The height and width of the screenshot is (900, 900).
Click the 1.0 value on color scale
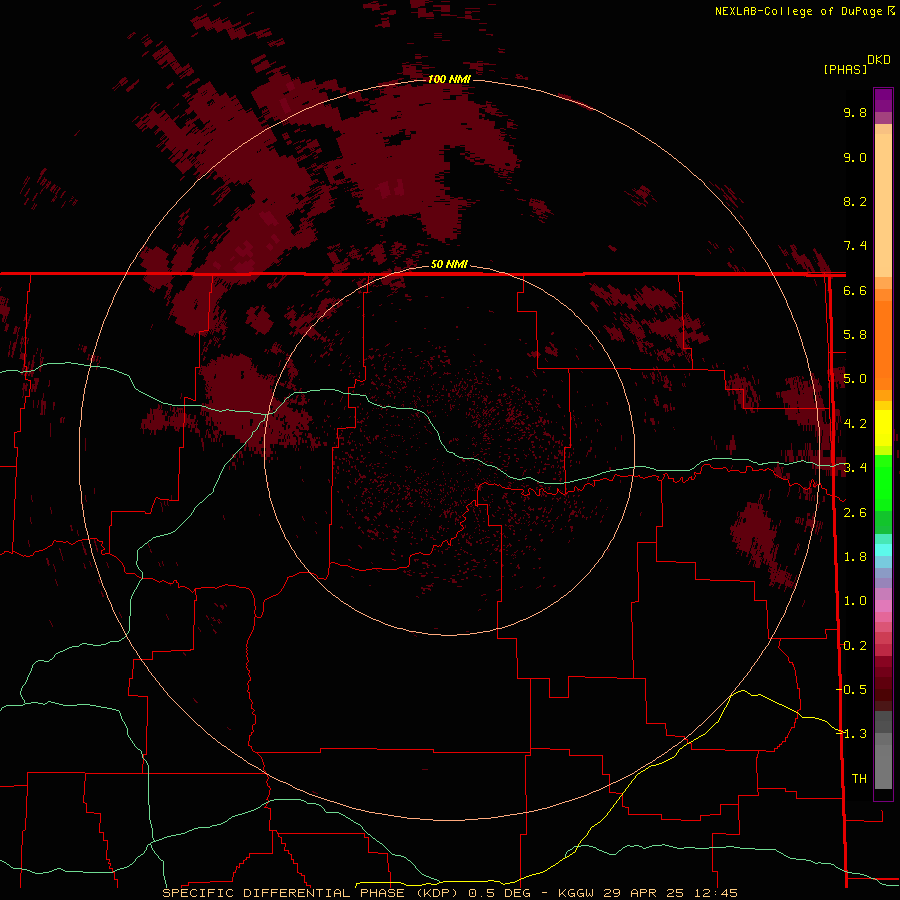tap(855, 601)
